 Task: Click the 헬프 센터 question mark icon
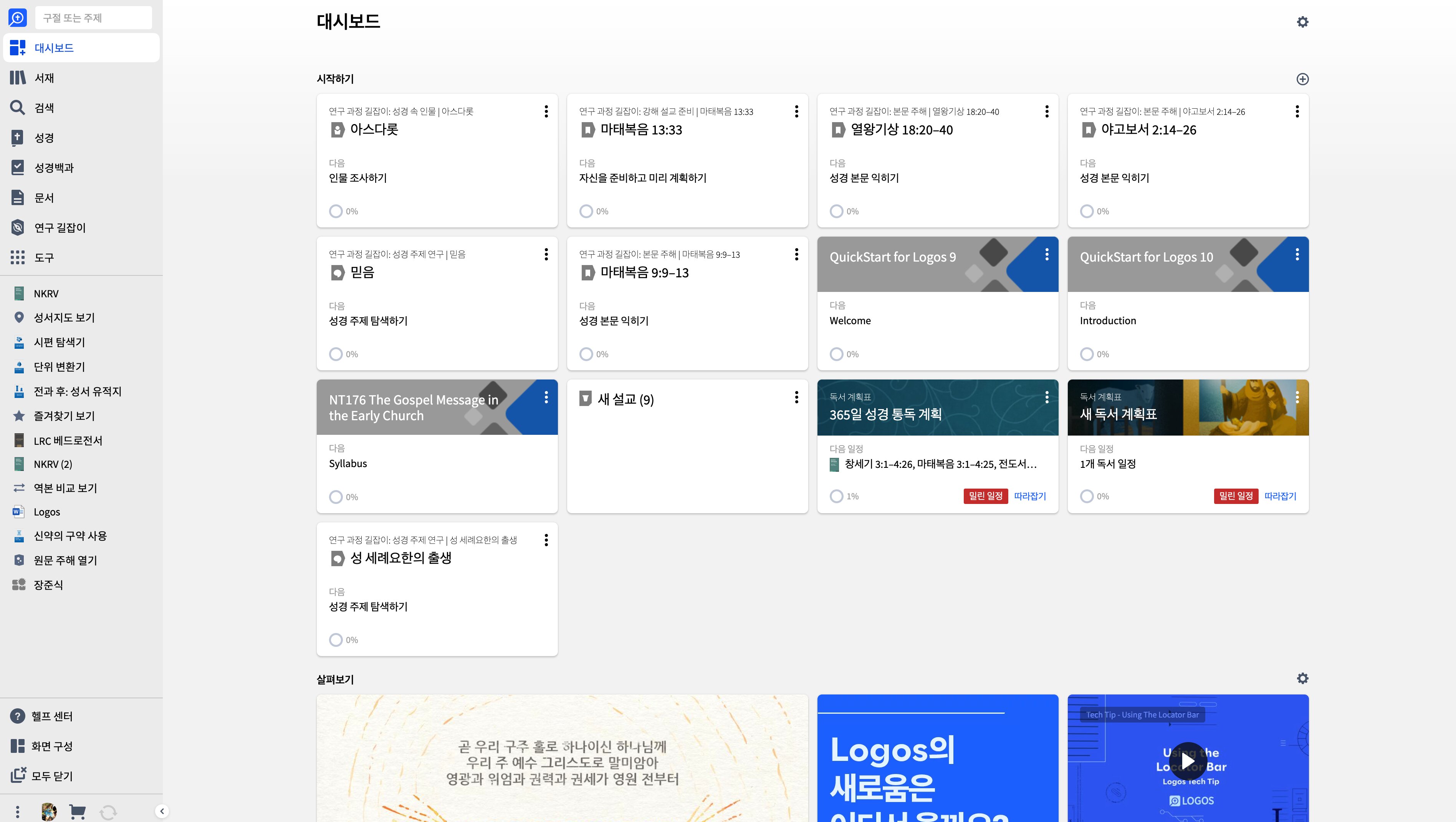18,716
